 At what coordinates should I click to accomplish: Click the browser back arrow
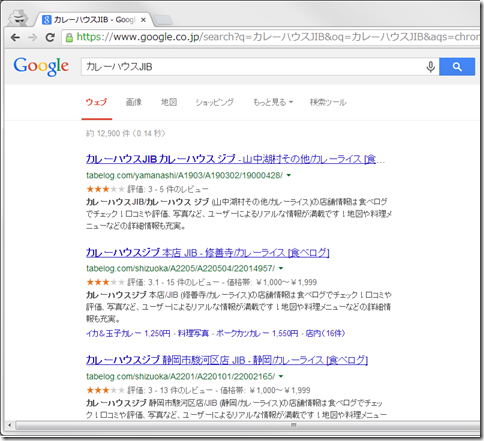click(15, 37)
